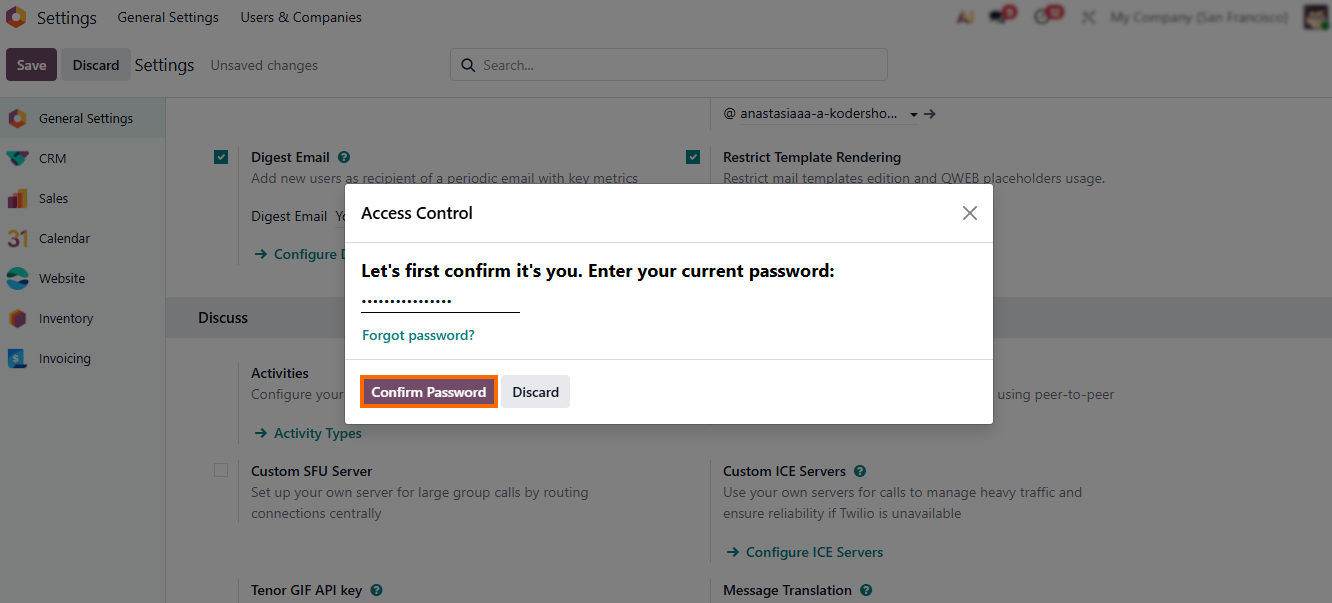Viewport: 1332px width, 603px height.
Task: Click the Confirm Password button
Action: click(428, 392)
